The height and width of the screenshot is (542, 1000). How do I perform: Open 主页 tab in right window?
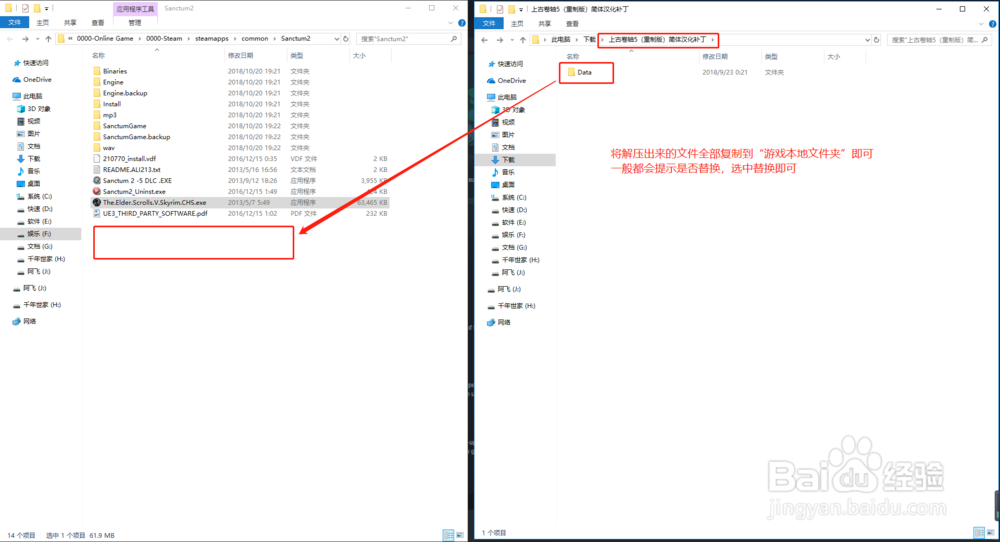click(x=517, y=24)
